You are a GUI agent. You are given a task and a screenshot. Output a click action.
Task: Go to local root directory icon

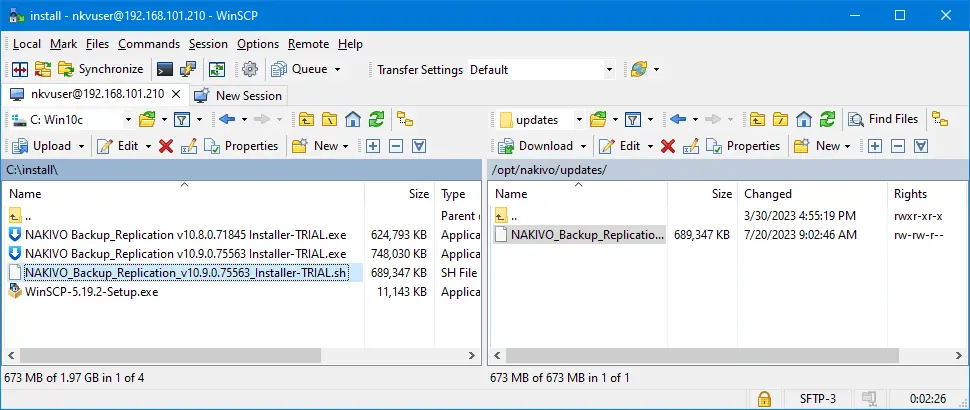coord(328,119)
